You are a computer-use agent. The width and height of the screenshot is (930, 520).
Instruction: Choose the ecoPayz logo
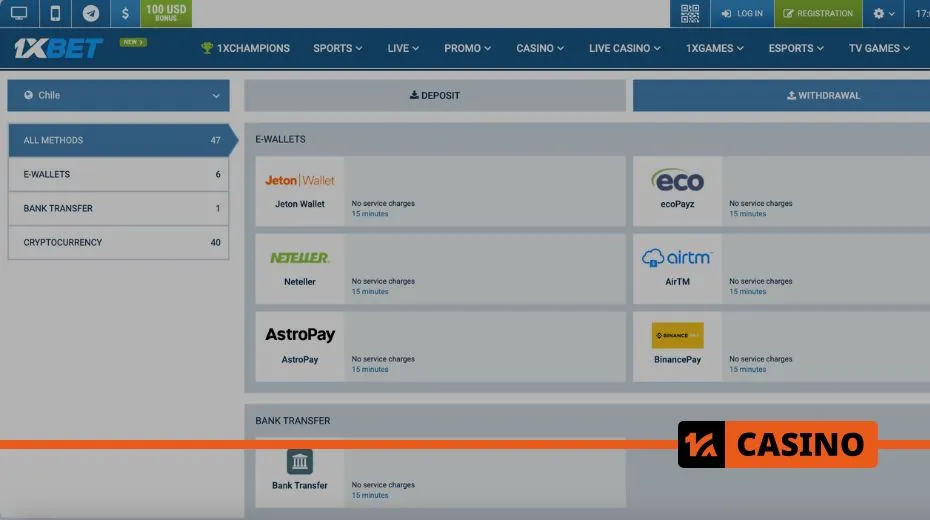677,180
